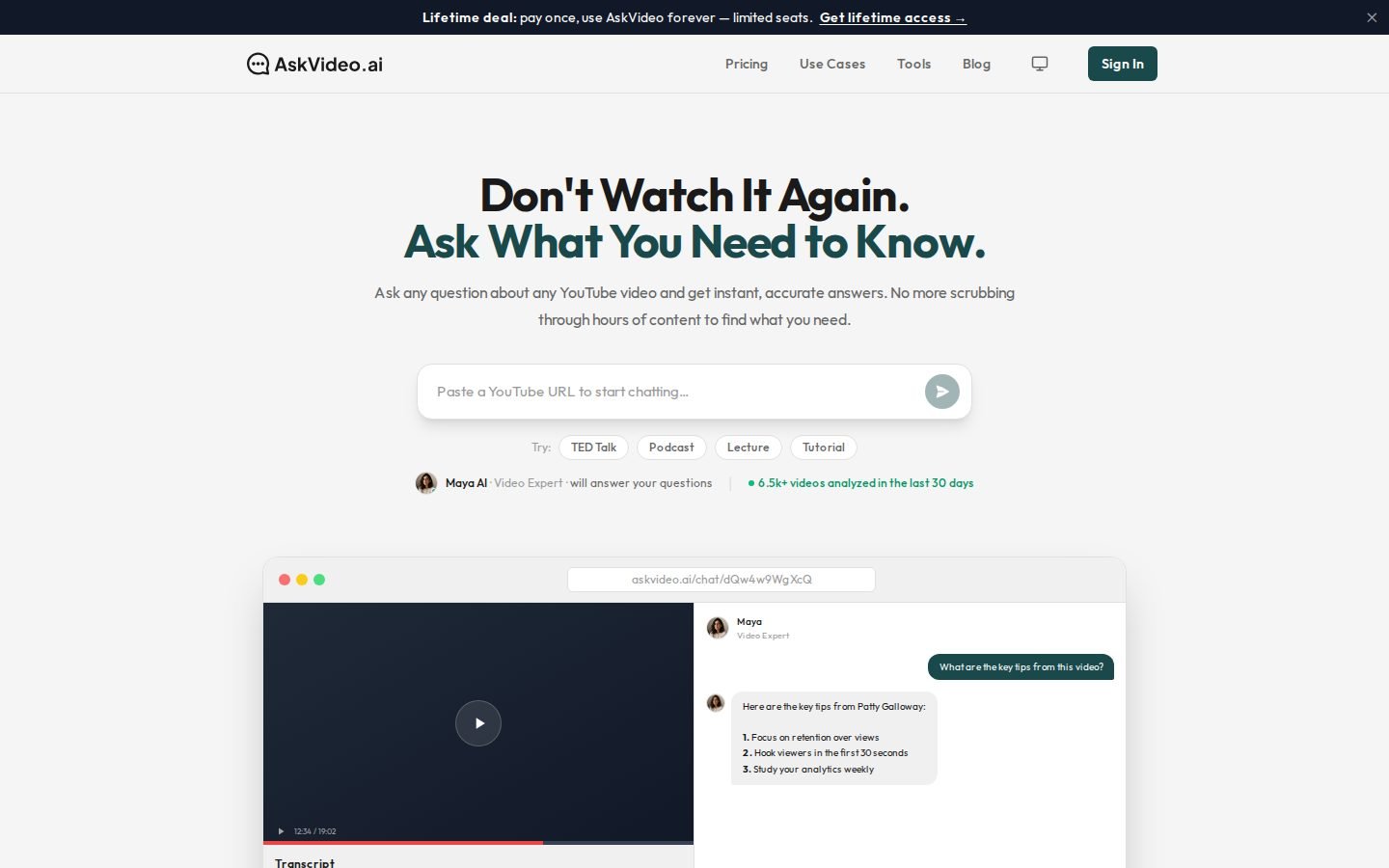Go to the Blog
The width and height of the screenshot is (1389, 868).
pos(976,64)
